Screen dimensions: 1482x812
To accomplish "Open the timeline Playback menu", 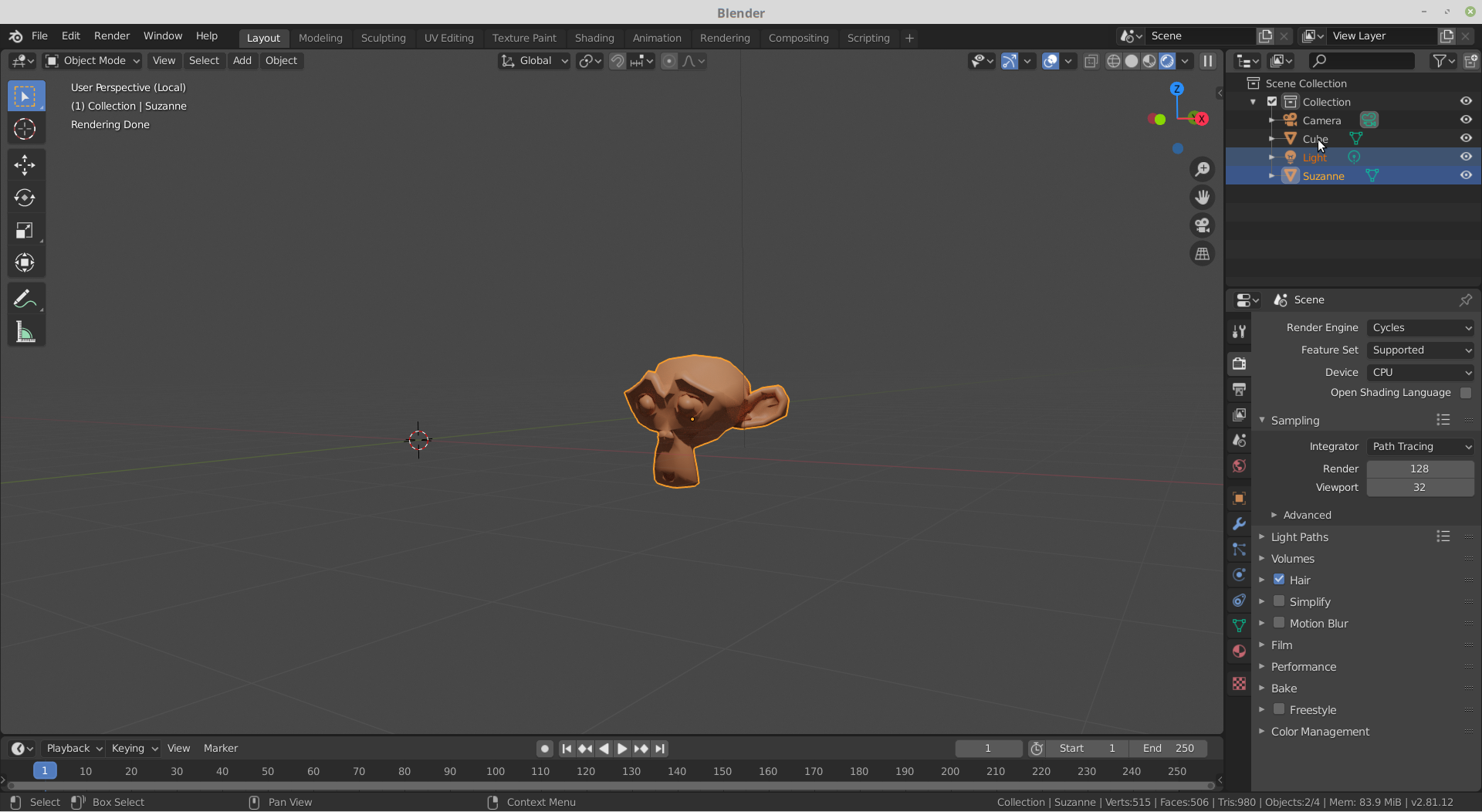I will (x=74, y=749).
